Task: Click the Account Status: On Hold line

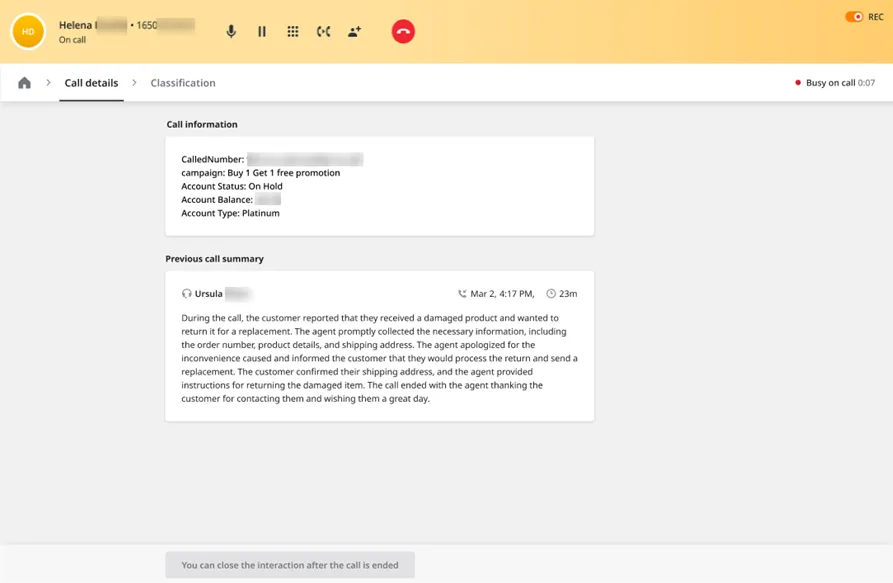Action: pos(232,186)
